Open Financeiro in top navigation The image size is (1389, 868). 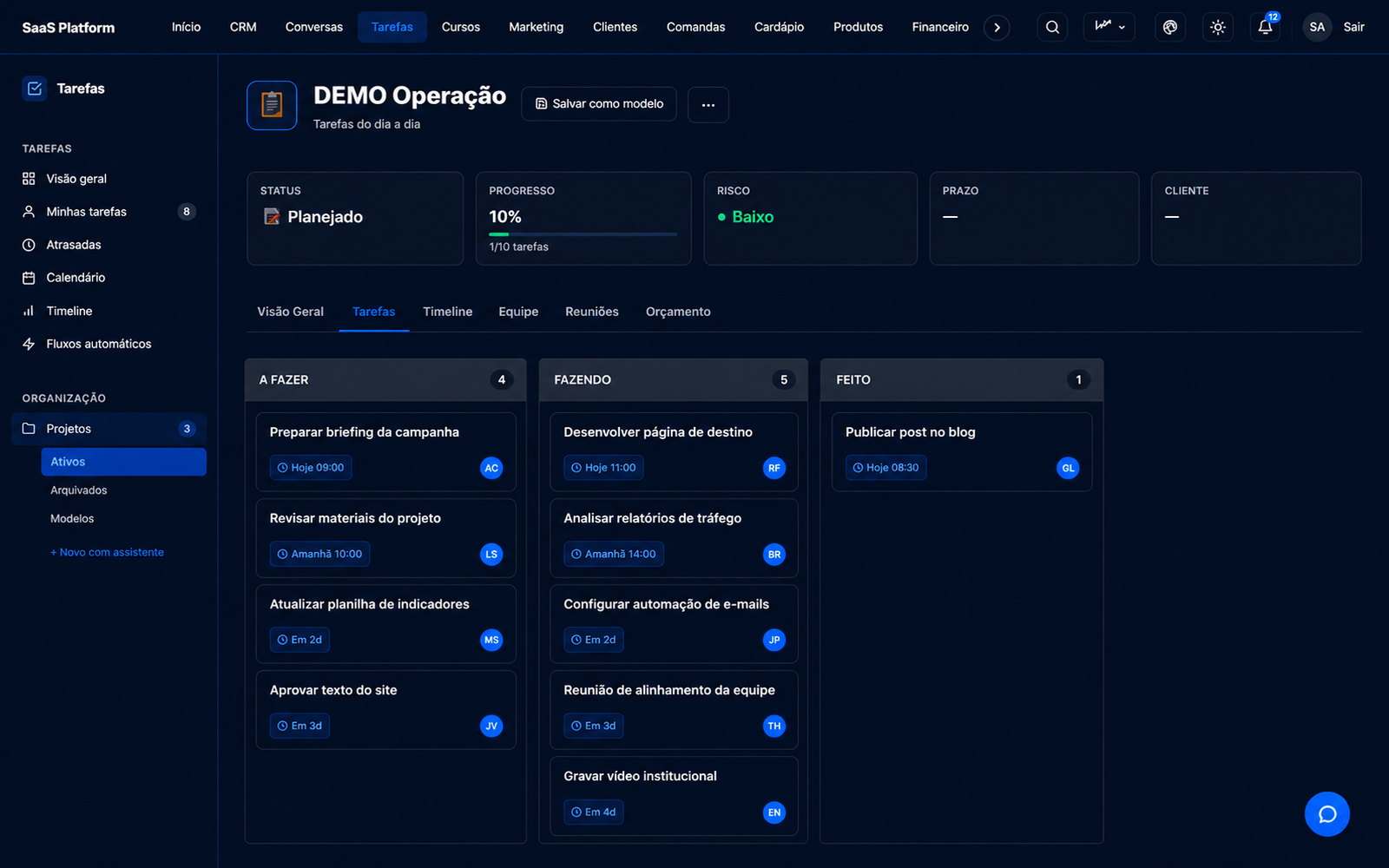(940, 27)
